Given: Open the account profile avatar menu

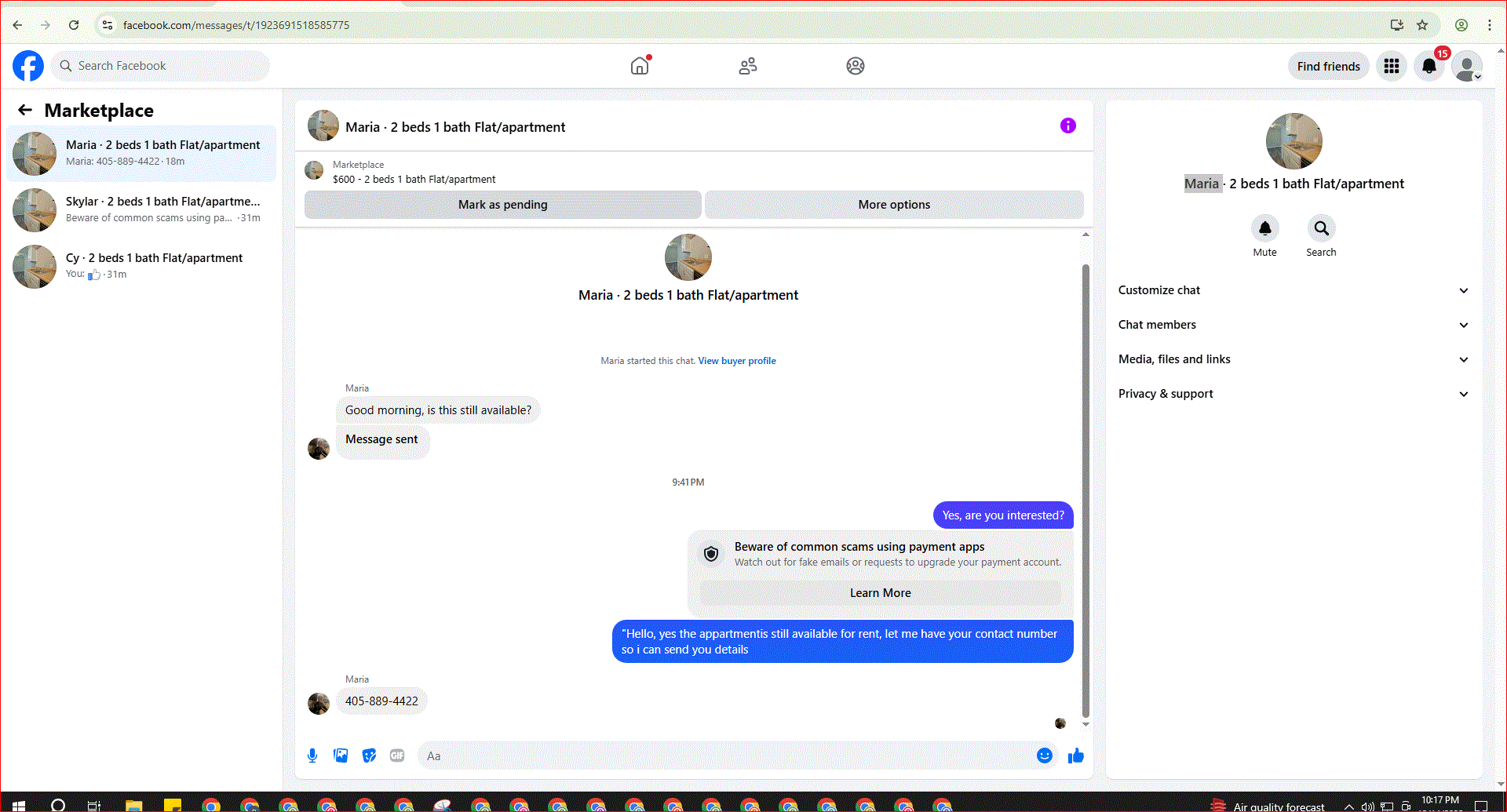Looking at the screenshot, I should pyautogui.click(x=1467, y=66).
